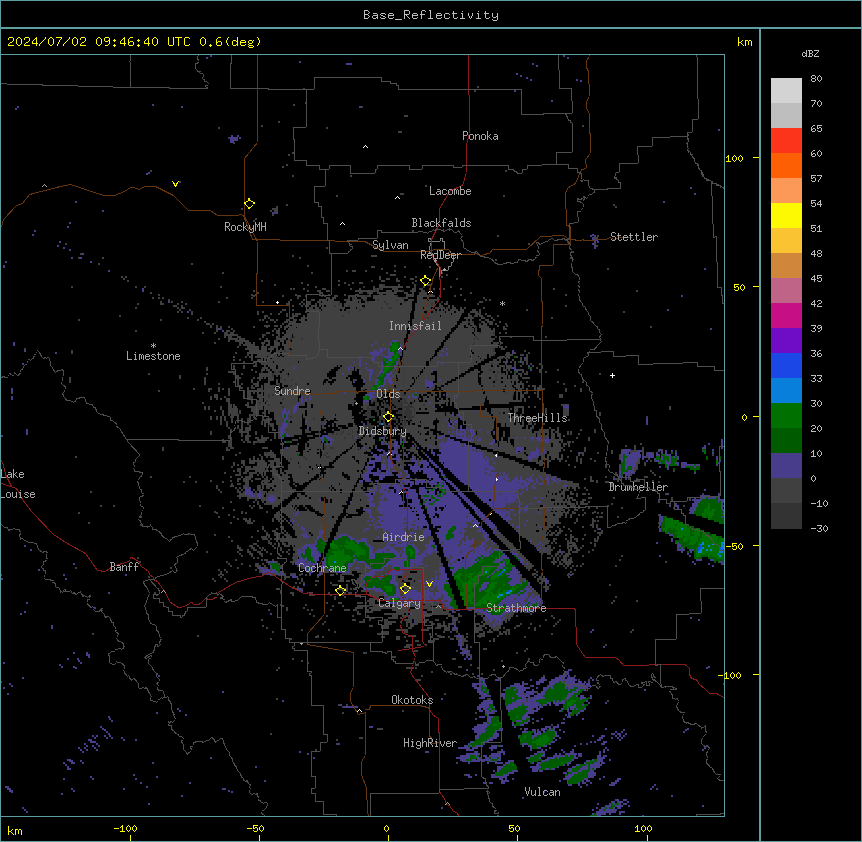This screenshot has width=862, height=842.
Task: Click the Lacombe city label
Action: click(450, 191)
